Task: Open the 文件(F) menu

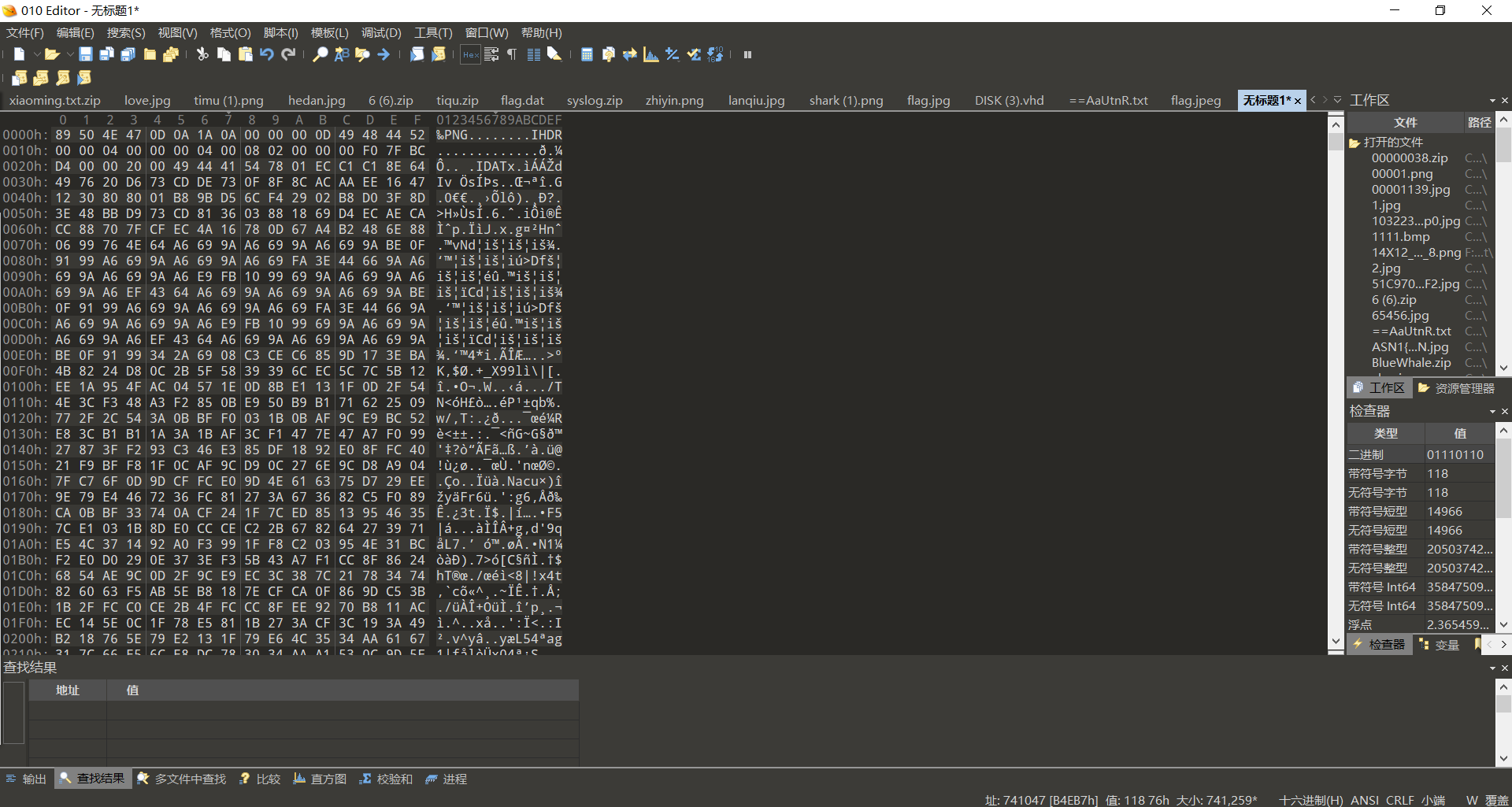Action: [25, 32]
